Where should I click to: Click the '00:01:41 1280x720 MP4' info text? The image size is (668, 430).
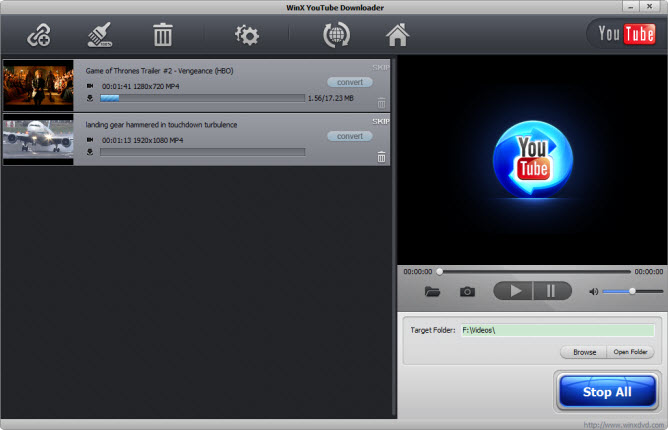pos(141,87)
